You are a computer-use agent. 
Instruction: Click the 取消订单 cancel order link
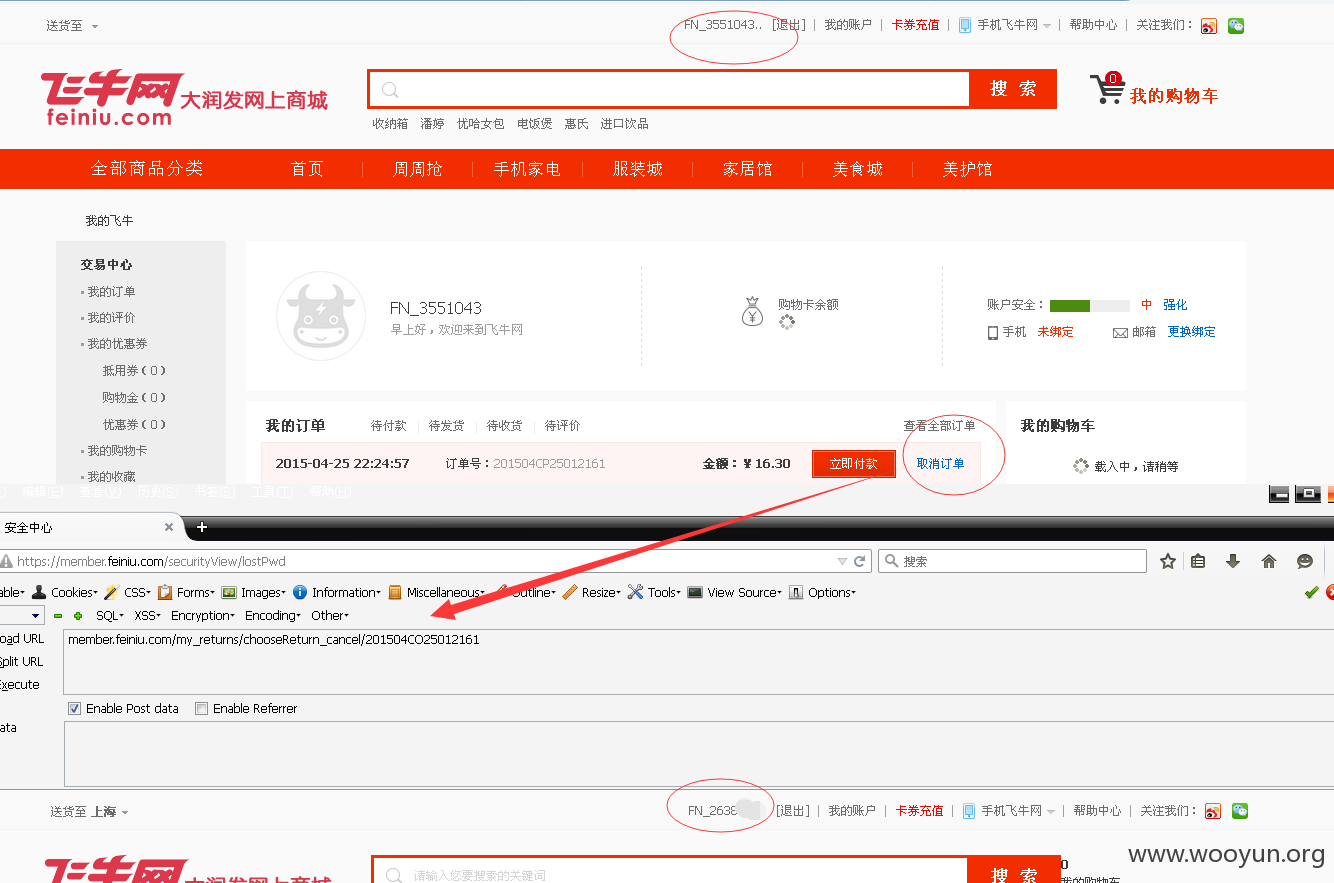coord(941,464)
